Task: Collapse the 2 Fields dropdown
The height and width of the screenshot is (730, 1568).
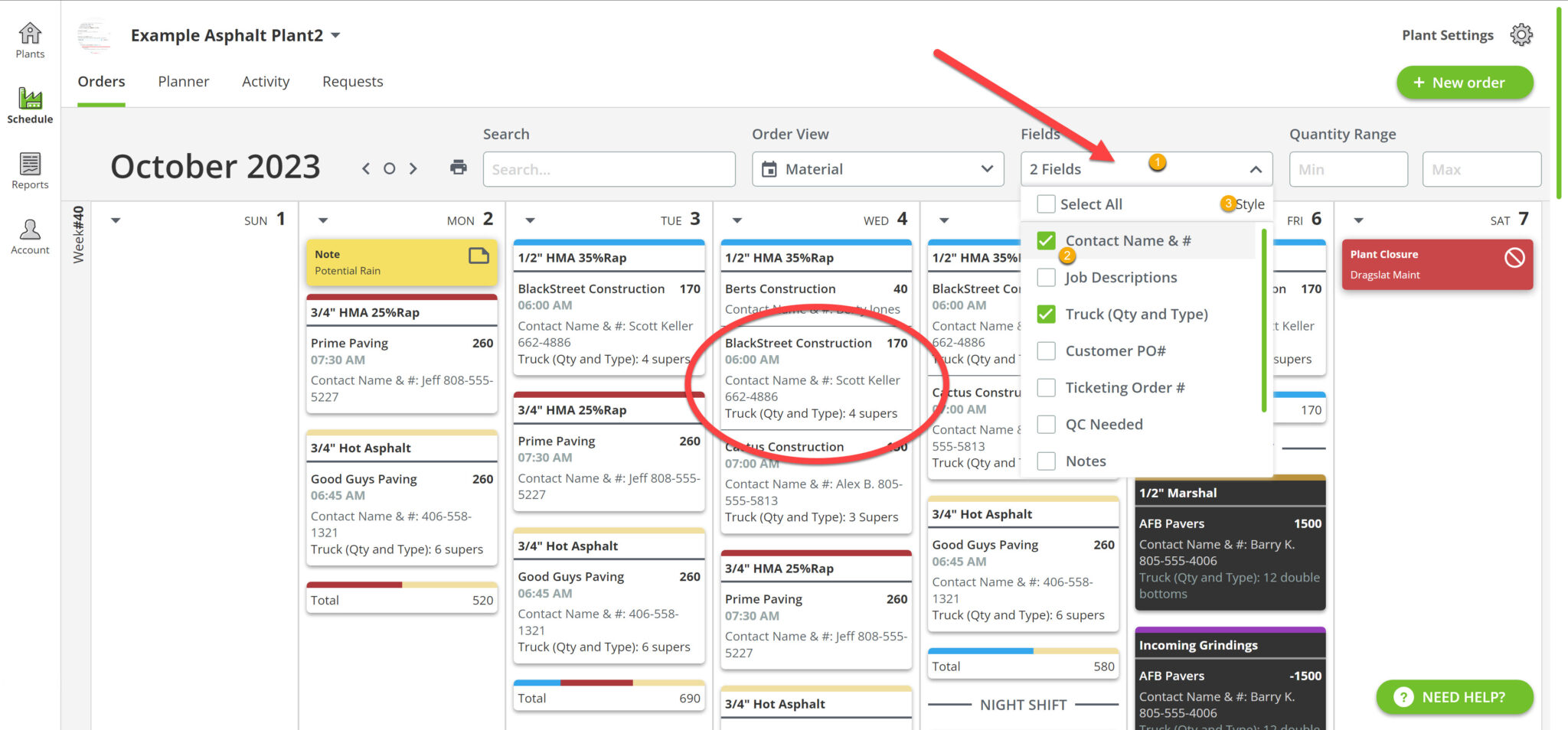Action: coord(1256,169)
